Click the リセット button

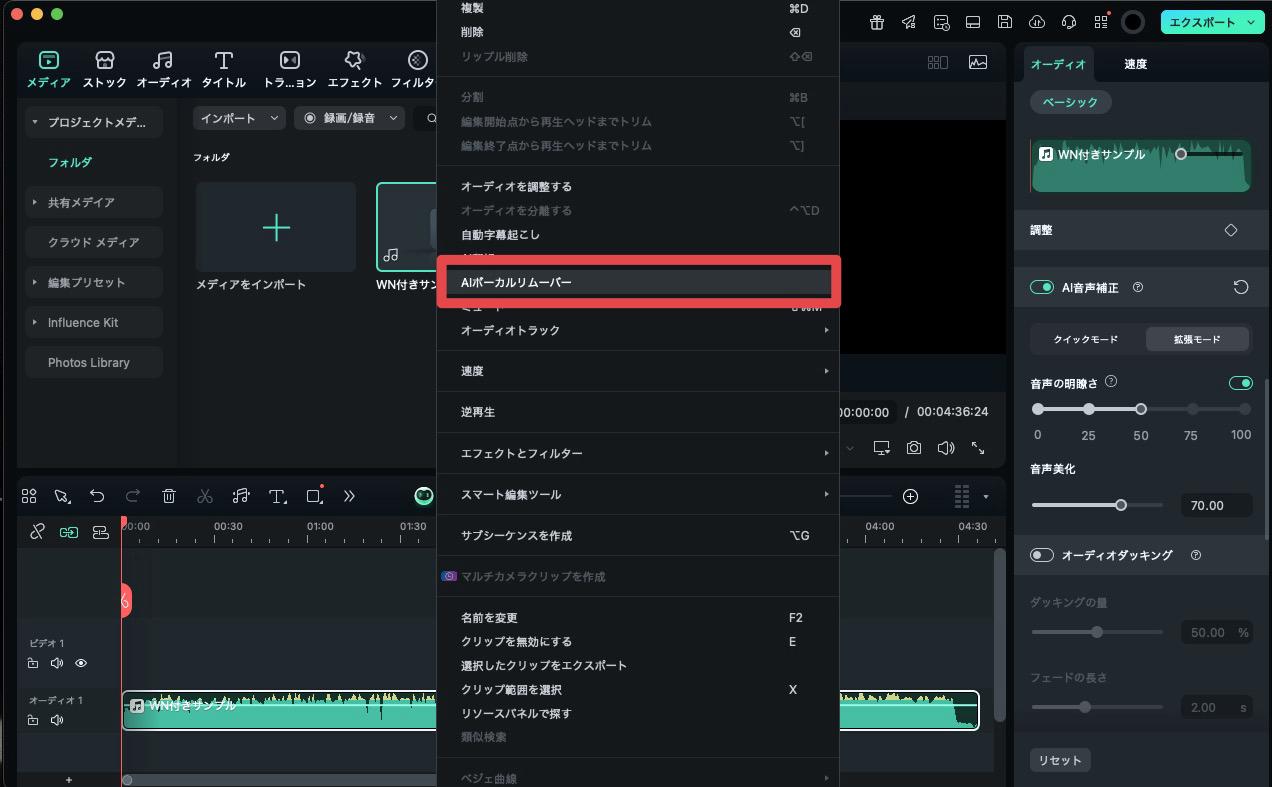point(1059,760)
